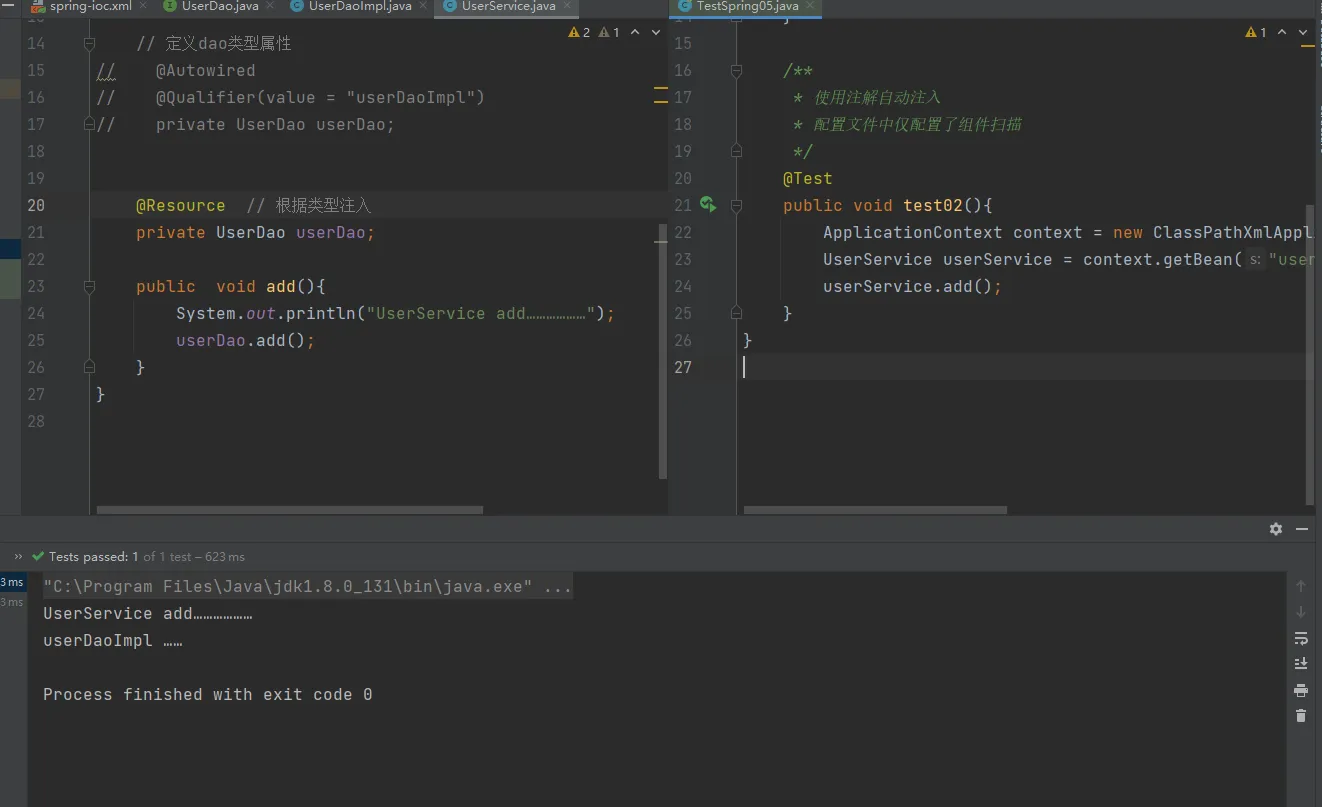Viewport: 1322px width, 807px height.
Task: Click the 'userDao.add();' statement
Action: [246, 340]
